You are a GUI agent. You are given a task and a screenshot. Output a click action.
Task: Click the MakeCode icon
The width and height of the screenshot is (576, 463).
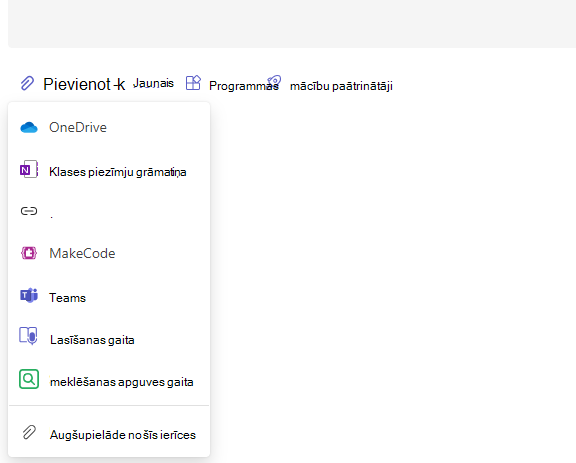coord(29,253)
